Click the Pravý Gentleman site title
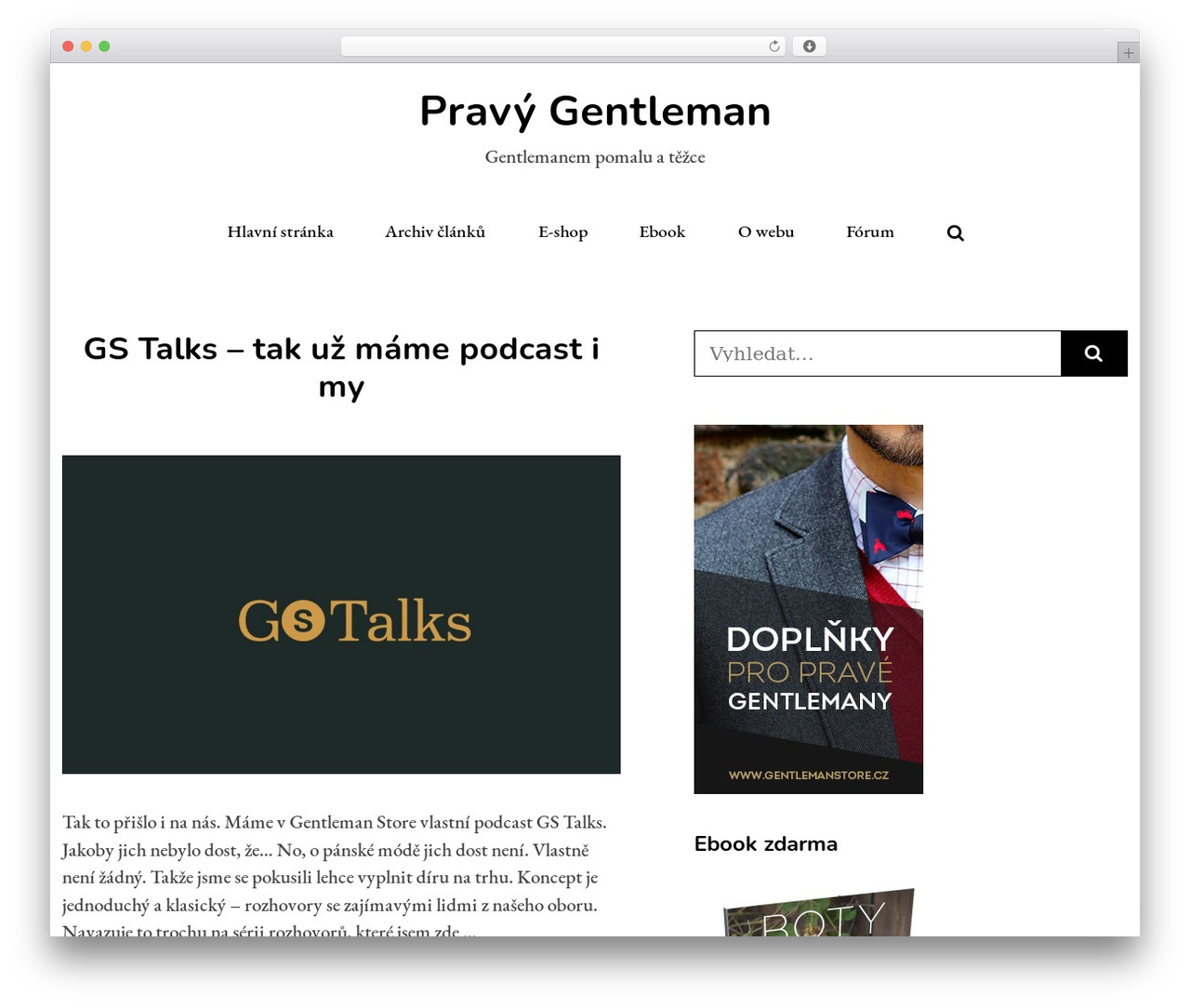 click(595, 112)
